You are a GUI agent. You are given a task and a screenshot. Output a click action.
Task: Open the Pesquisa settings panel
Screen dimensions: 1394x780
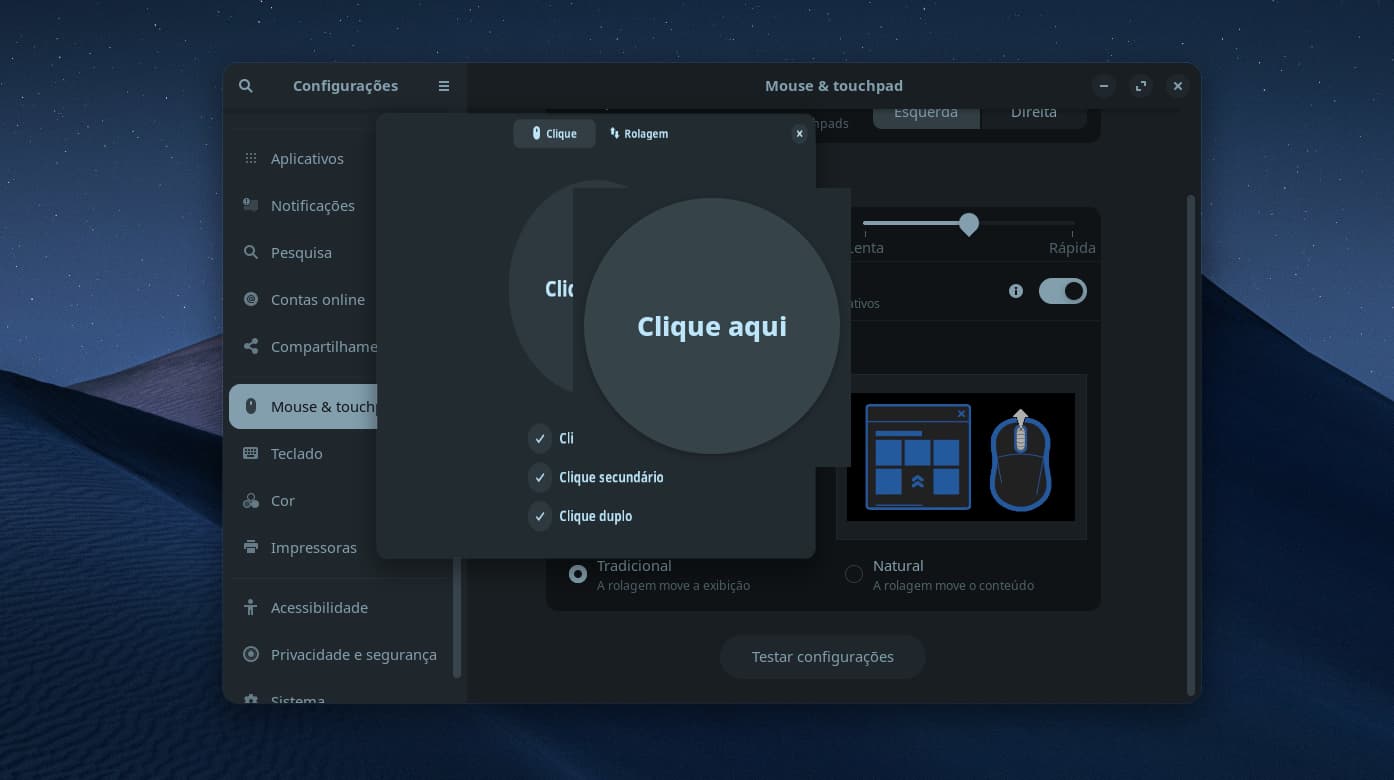[x=300, y=253]
